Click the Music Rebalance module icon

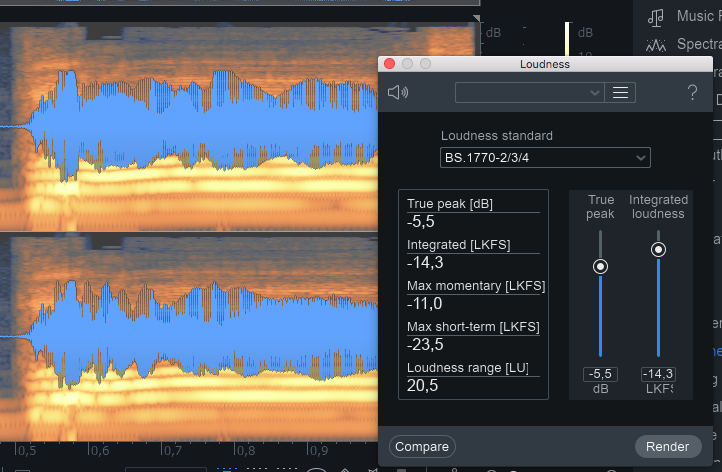[x=656, y=17]
